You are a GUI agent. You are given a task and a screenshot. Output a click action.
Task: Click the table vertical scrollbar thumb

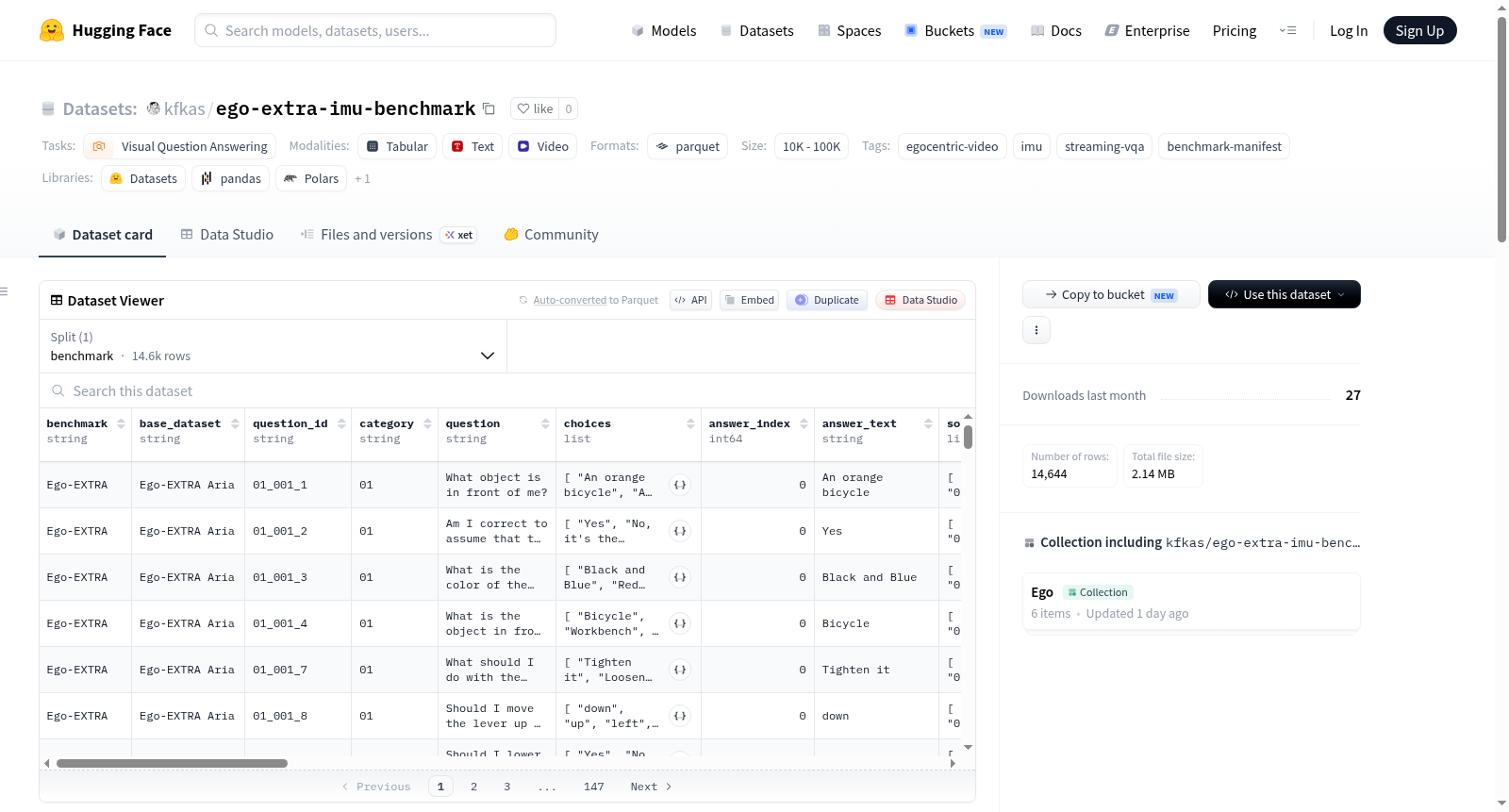pyautogui.click(x=968, y=438)
